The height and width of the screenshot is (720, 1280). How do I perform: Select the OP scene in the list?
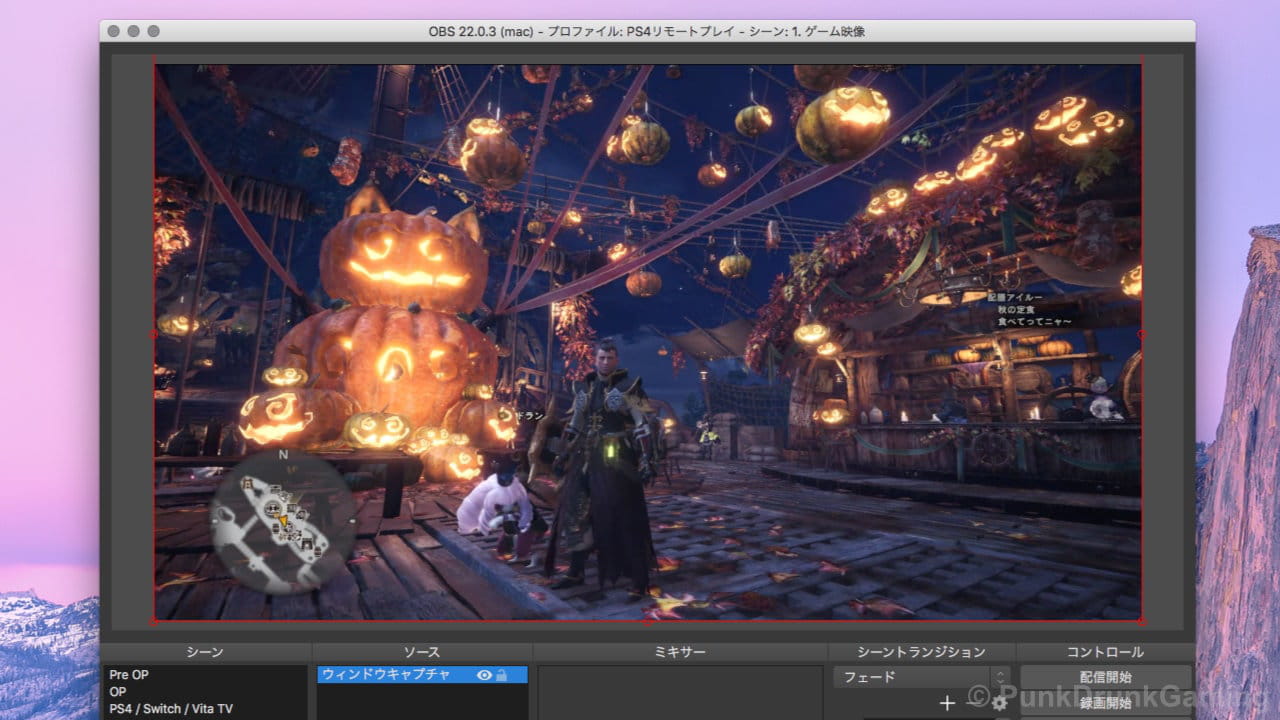[205, 692]
